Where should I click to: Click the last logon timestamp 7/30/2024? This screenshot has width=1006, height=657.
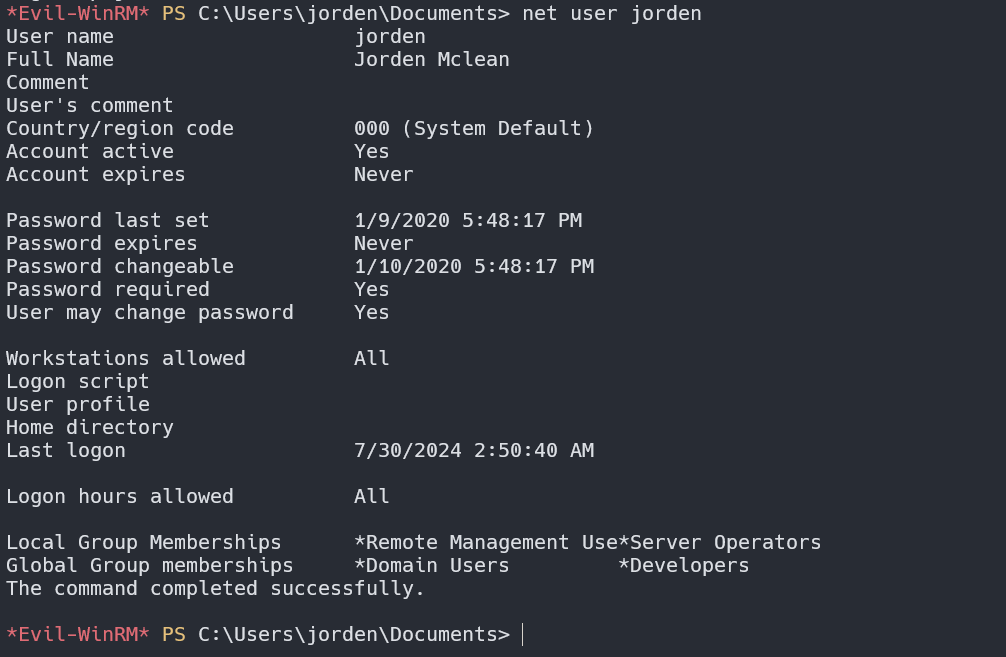(473, 450)
